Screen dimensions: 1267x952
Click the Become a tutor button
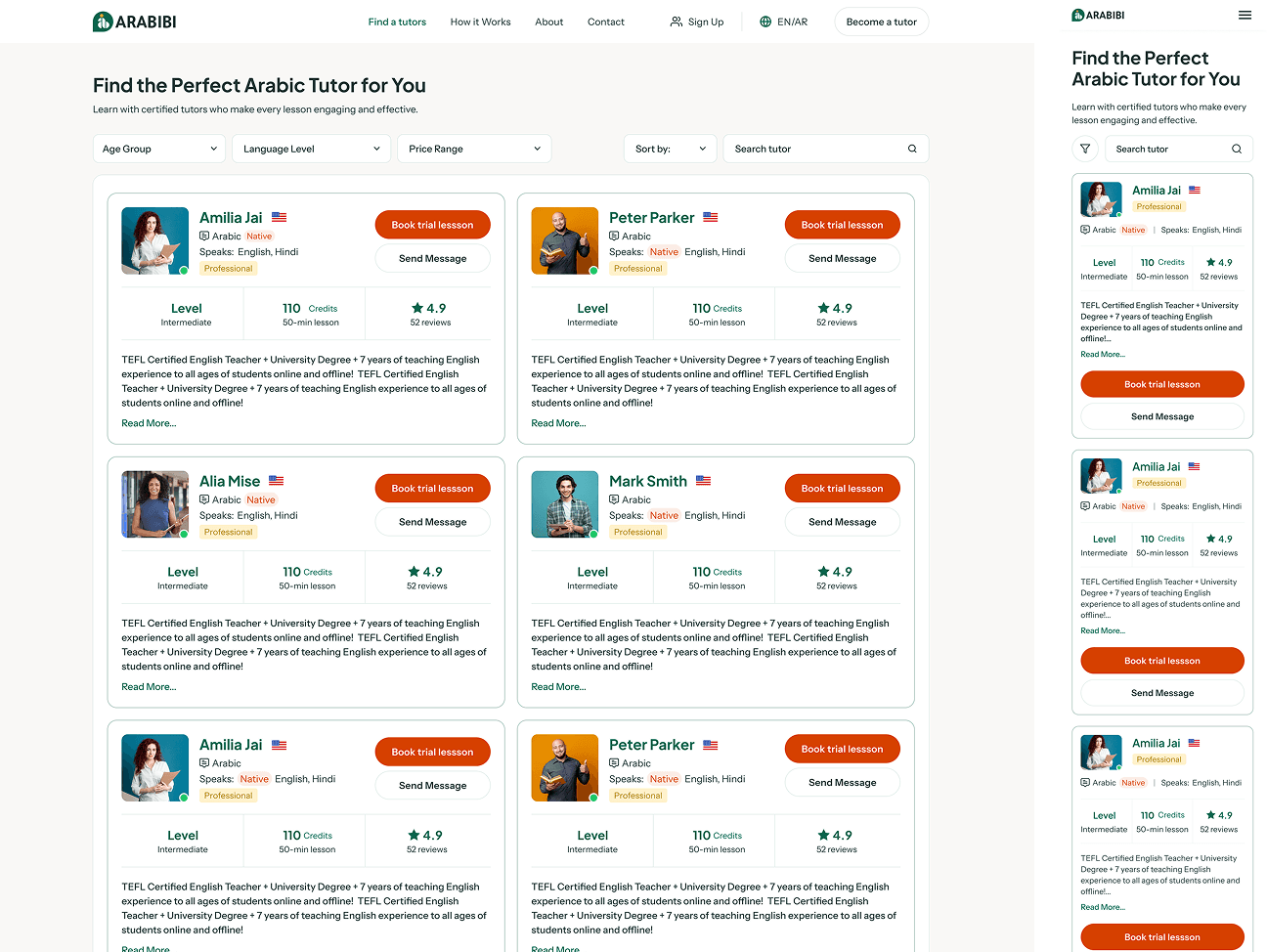882,22
